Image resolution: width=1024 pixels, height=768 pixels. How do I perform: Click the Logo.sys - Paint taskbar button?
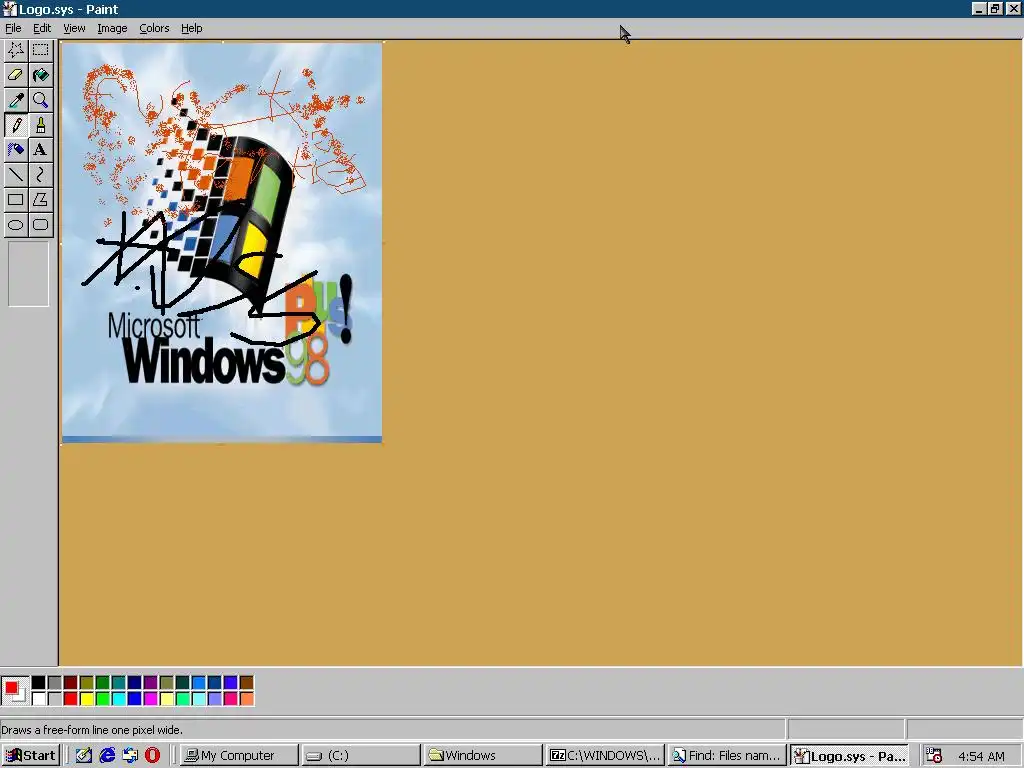tap(849, 756)
